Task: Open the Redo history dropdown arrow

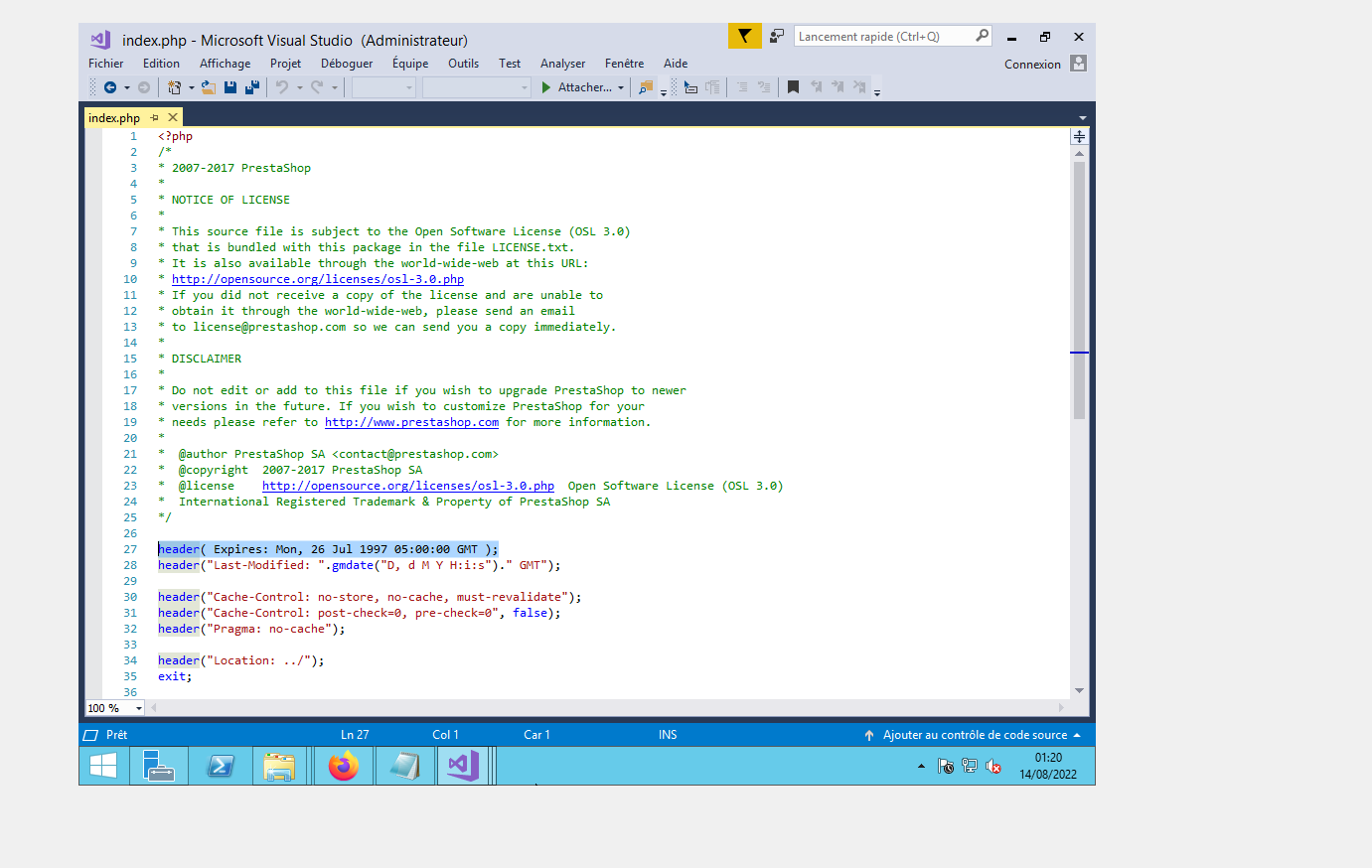Action: coord(335,87)
